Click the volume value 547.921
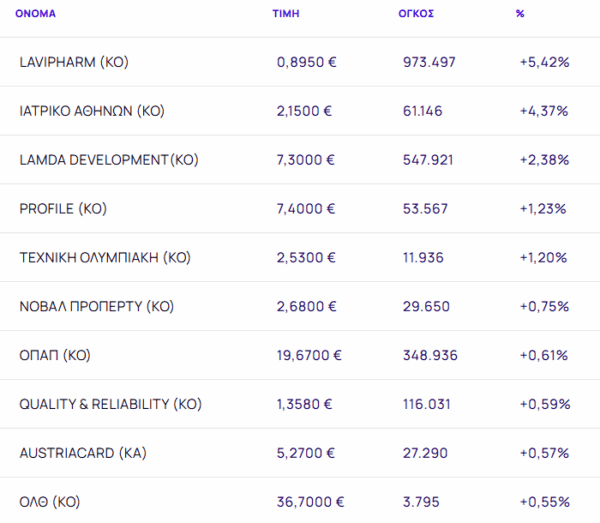 tap(428, 160)
